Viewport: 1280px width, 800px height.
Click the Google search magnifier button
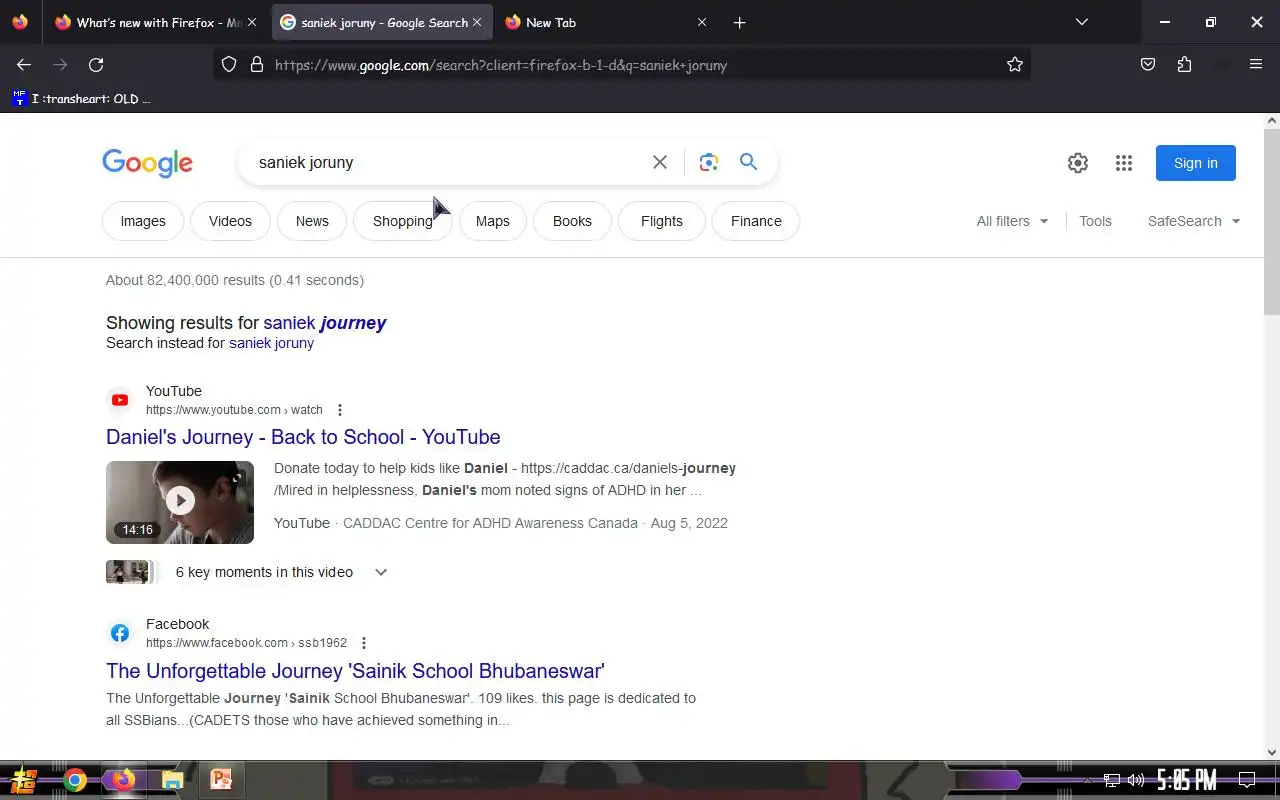[748, 162]
